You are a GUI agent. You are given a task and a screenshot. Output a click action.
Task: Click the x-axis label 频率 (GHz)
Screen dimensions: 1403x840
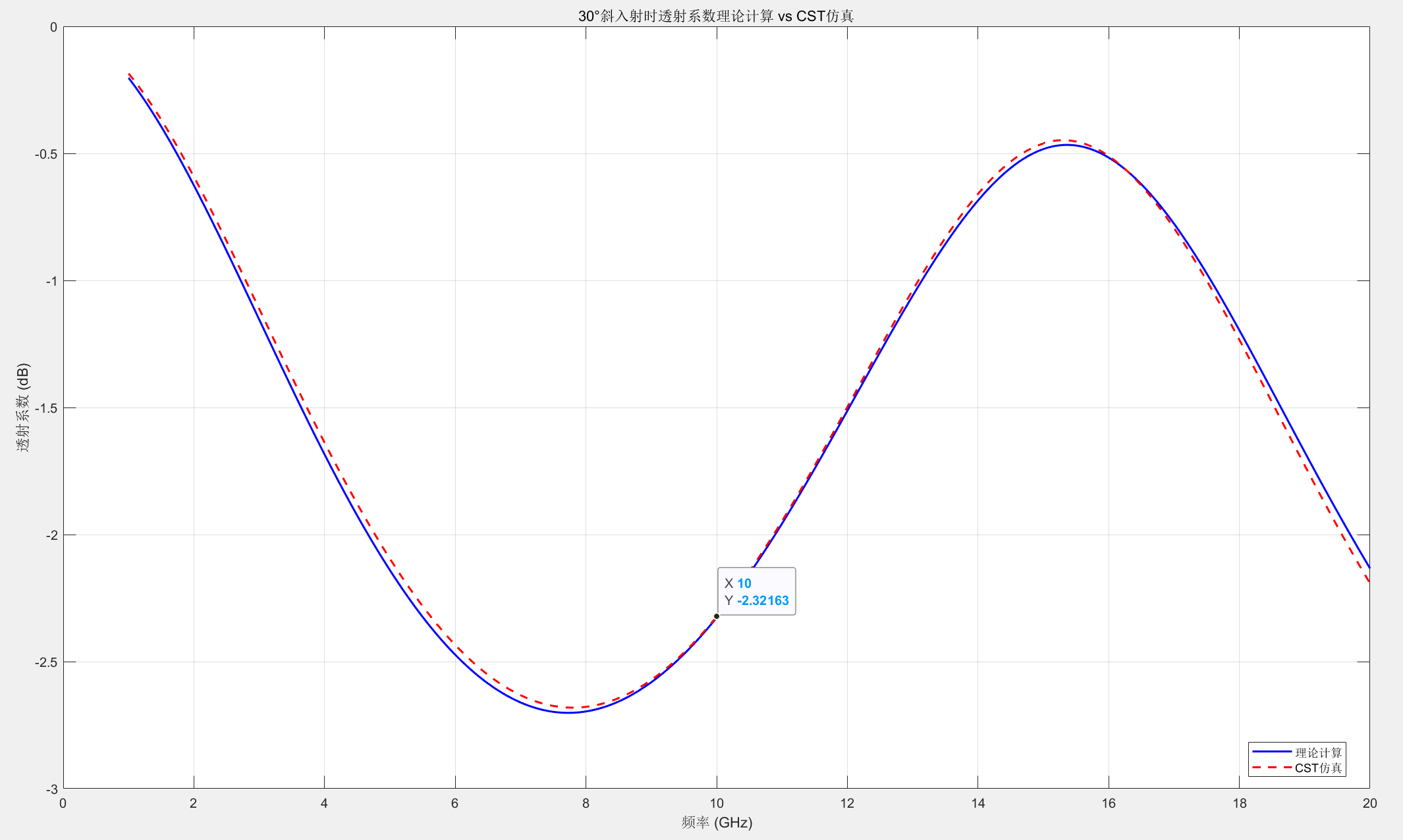(x=716, y=822)
